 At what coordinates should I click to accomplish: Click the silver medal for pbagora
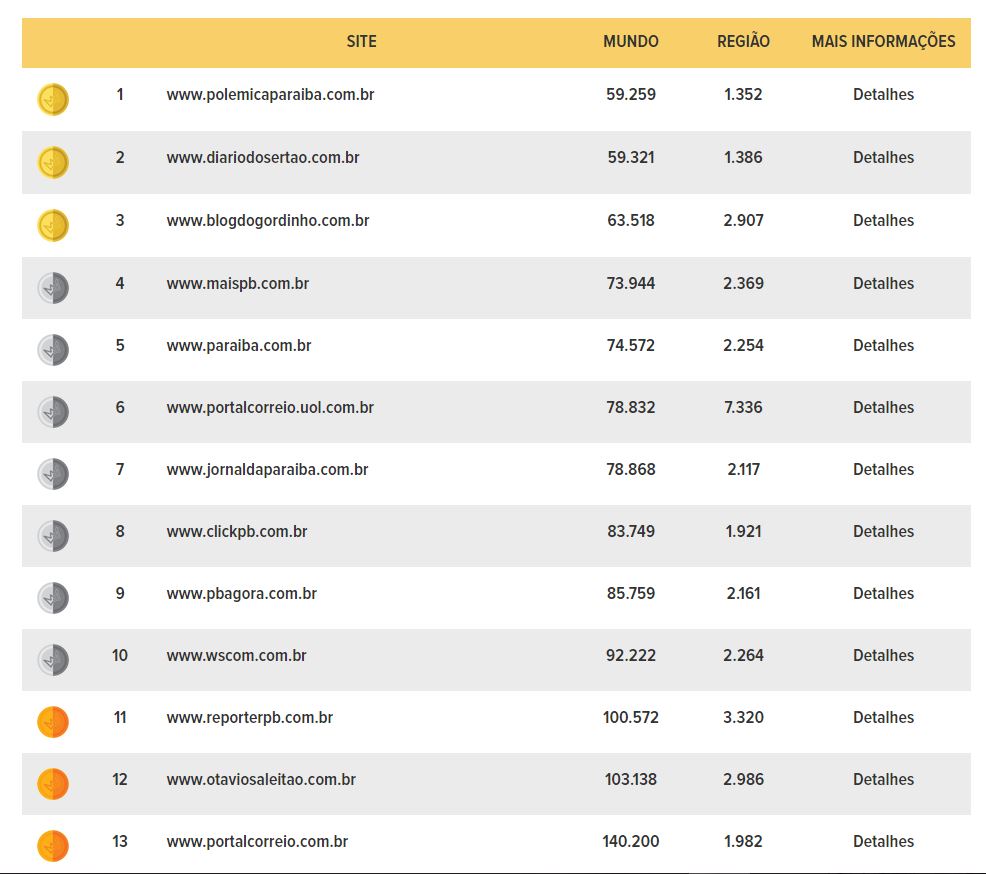point(53,598)
